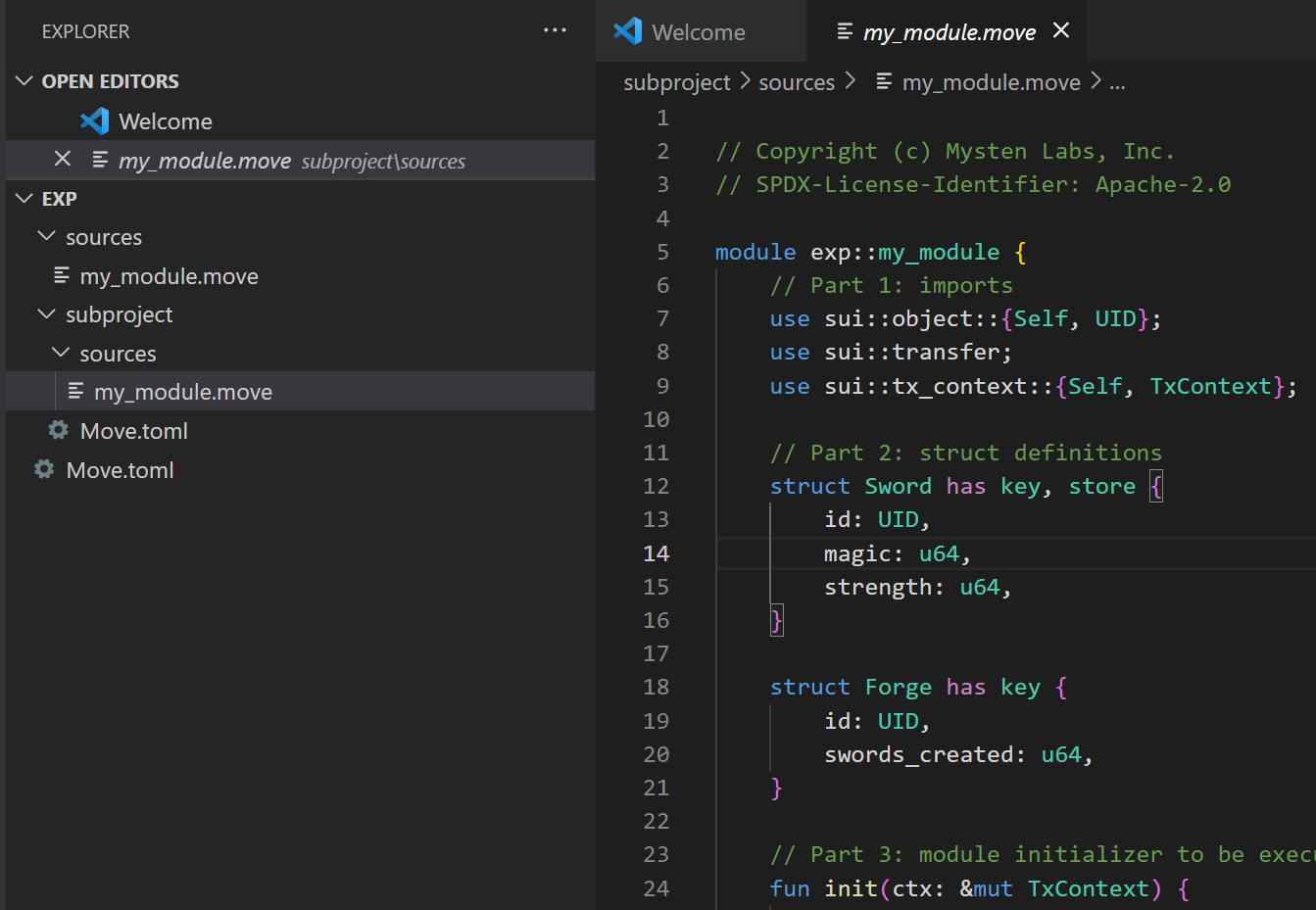Image resolution: width=1316 pixels, height=910 pixels.
Task: Collapse the EXP folder in Explorer
Action: [24, 198]
